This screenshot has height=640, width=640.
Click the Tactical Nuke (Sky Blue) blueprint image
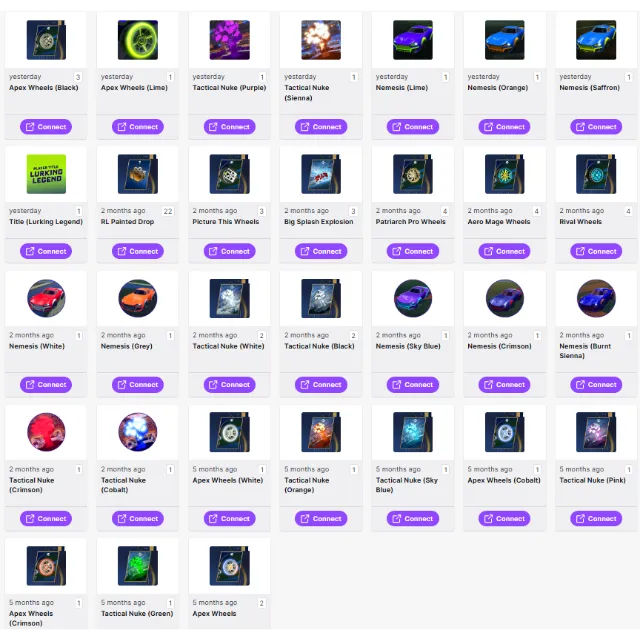click(x=413, y=432)
